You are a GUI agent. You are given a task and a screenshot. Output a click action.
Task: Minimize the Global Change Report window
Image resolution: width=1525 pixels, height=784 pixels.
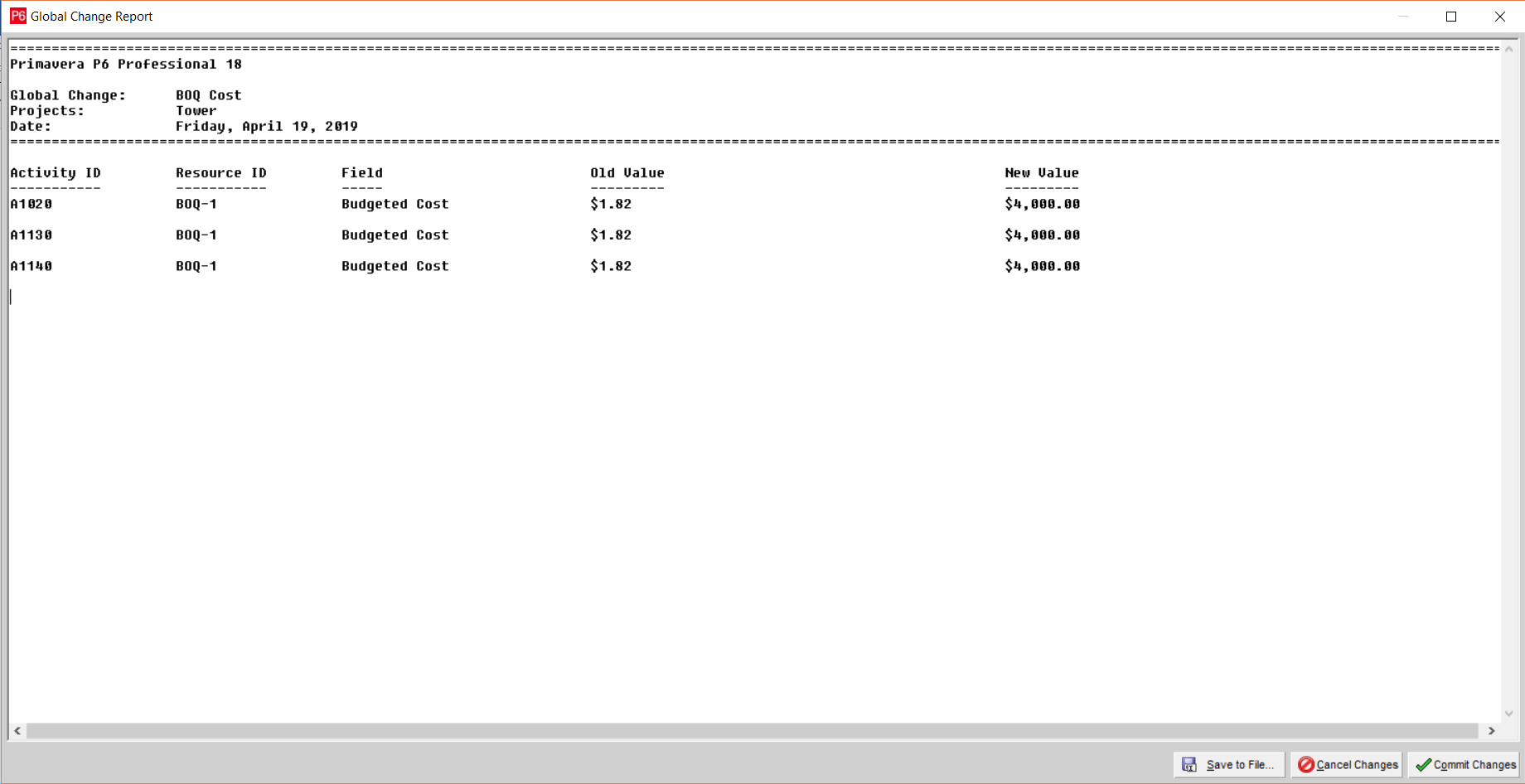(1403, 17)
